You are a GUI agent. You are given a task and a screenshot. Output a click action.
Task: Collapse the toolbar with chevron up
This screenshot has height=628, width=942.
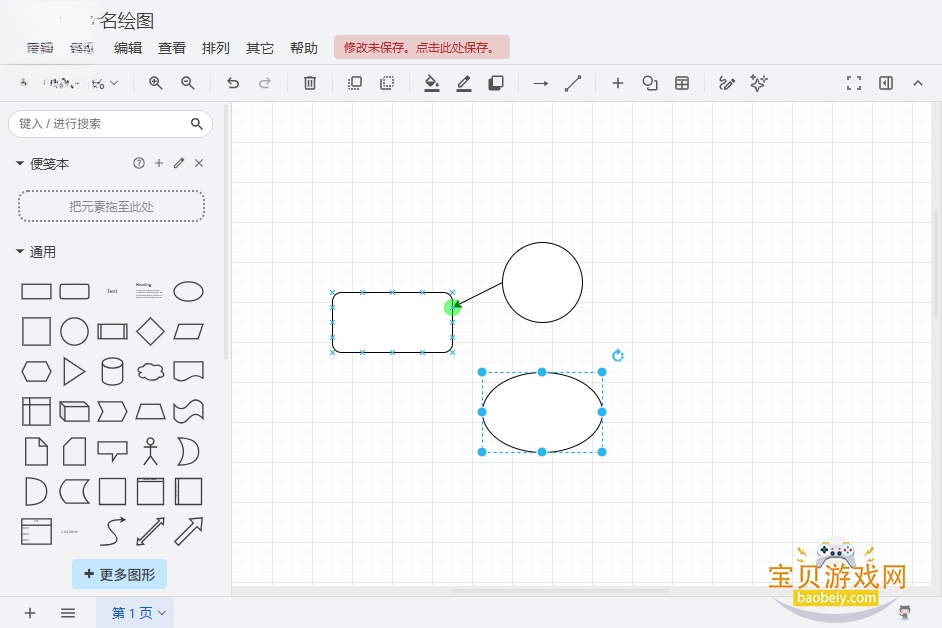[918, 83]
